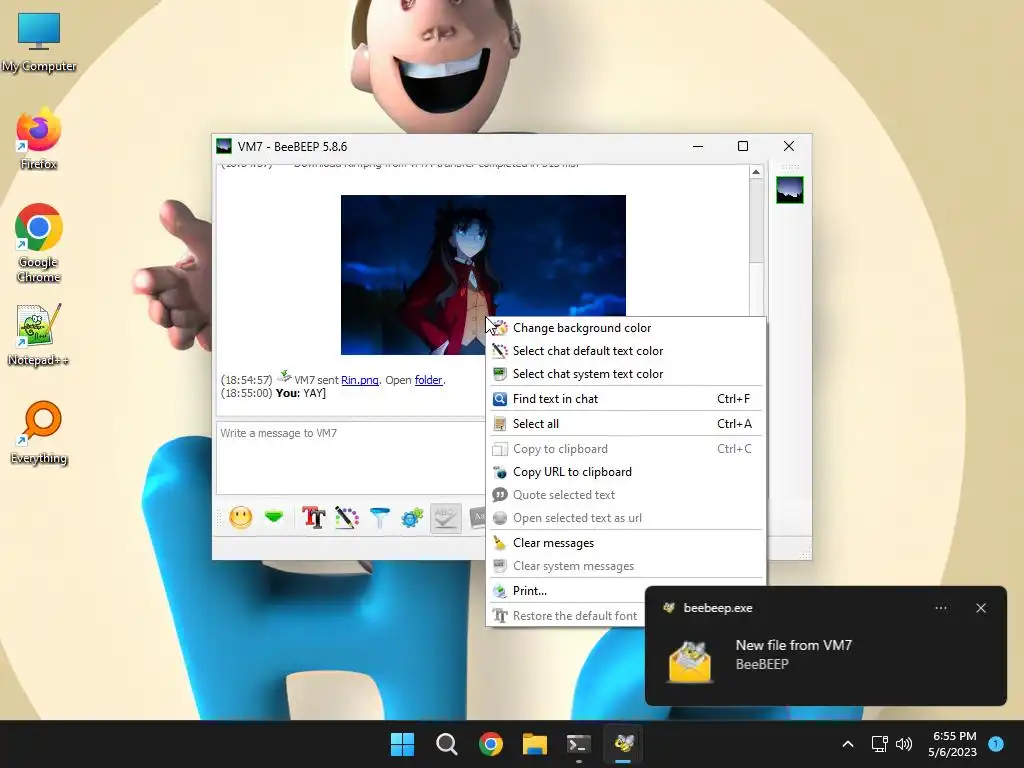Image resolution: width=1024 pixels, height=768 pixels.
Task: Select the Google Chrome desktop shortcut
Action: pyautogui.click(x=39, y=244)
